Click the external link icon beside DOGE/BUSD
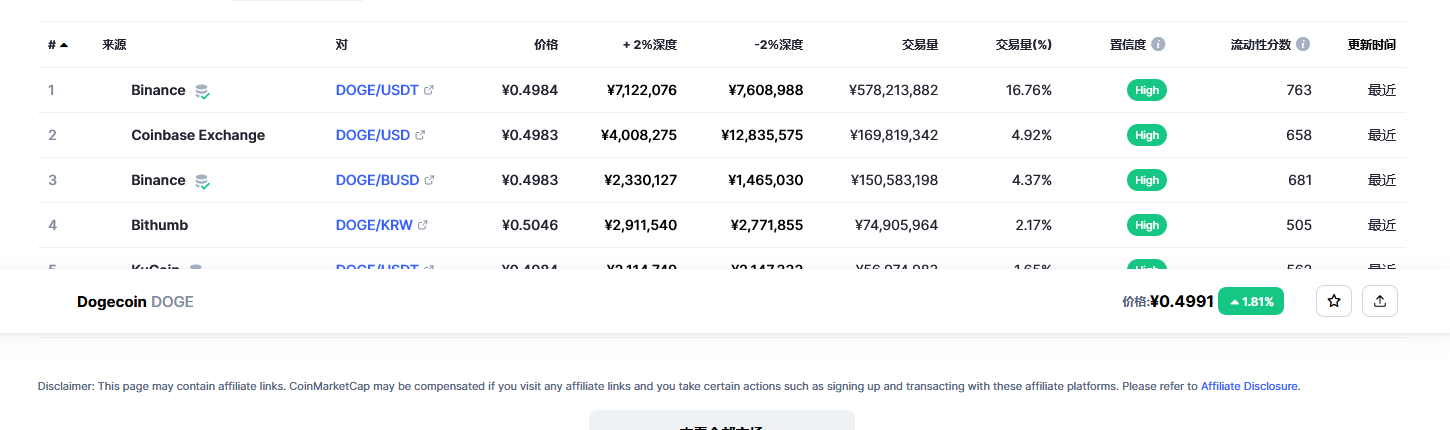Image resolution: width=1450 pixels, height=430 pixels. (429, 180)
